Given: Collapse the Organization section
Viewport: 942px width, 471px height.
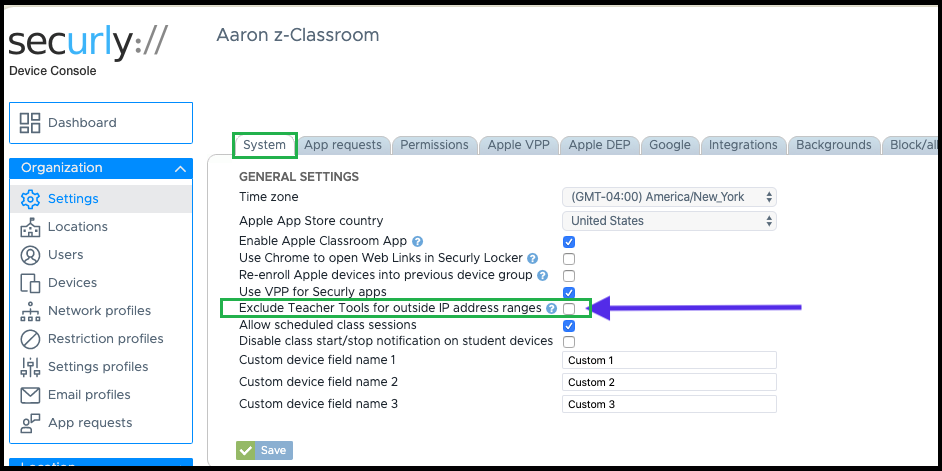Looking at the screenshot, I should tap(180, 169).
